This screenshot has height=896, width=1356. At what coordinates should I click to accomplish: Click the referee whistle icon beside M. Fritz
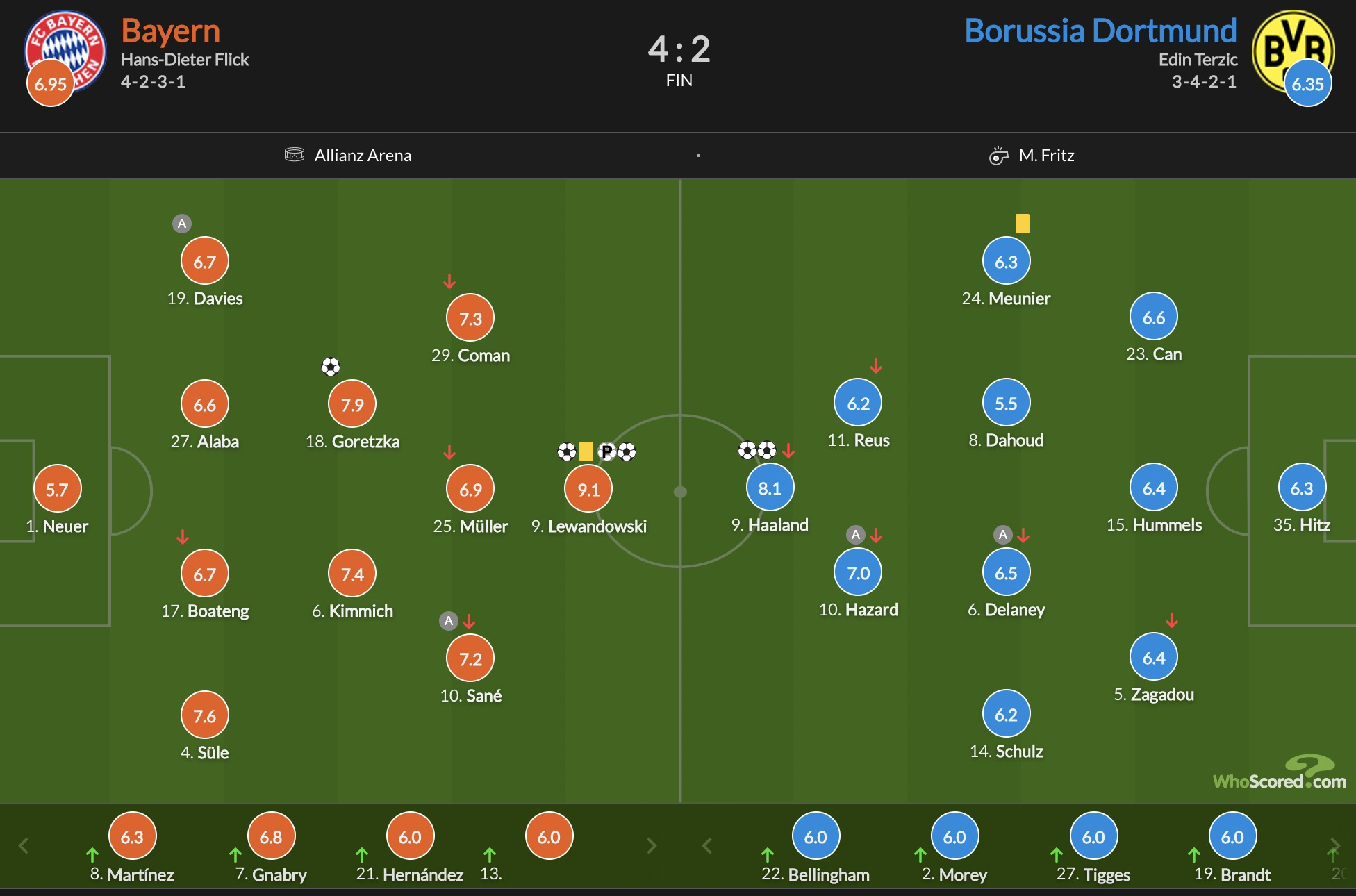[x=998, y=155]
